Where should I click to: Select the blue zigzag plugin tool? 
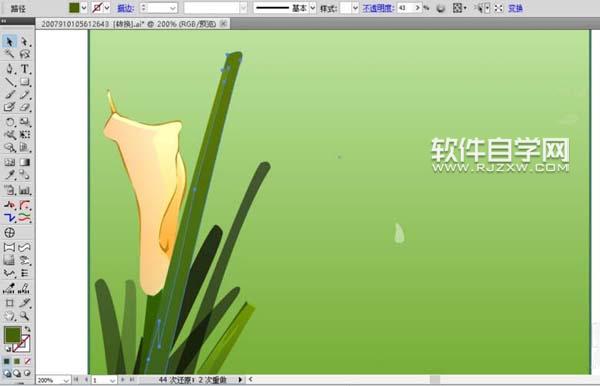click(10, 218)
